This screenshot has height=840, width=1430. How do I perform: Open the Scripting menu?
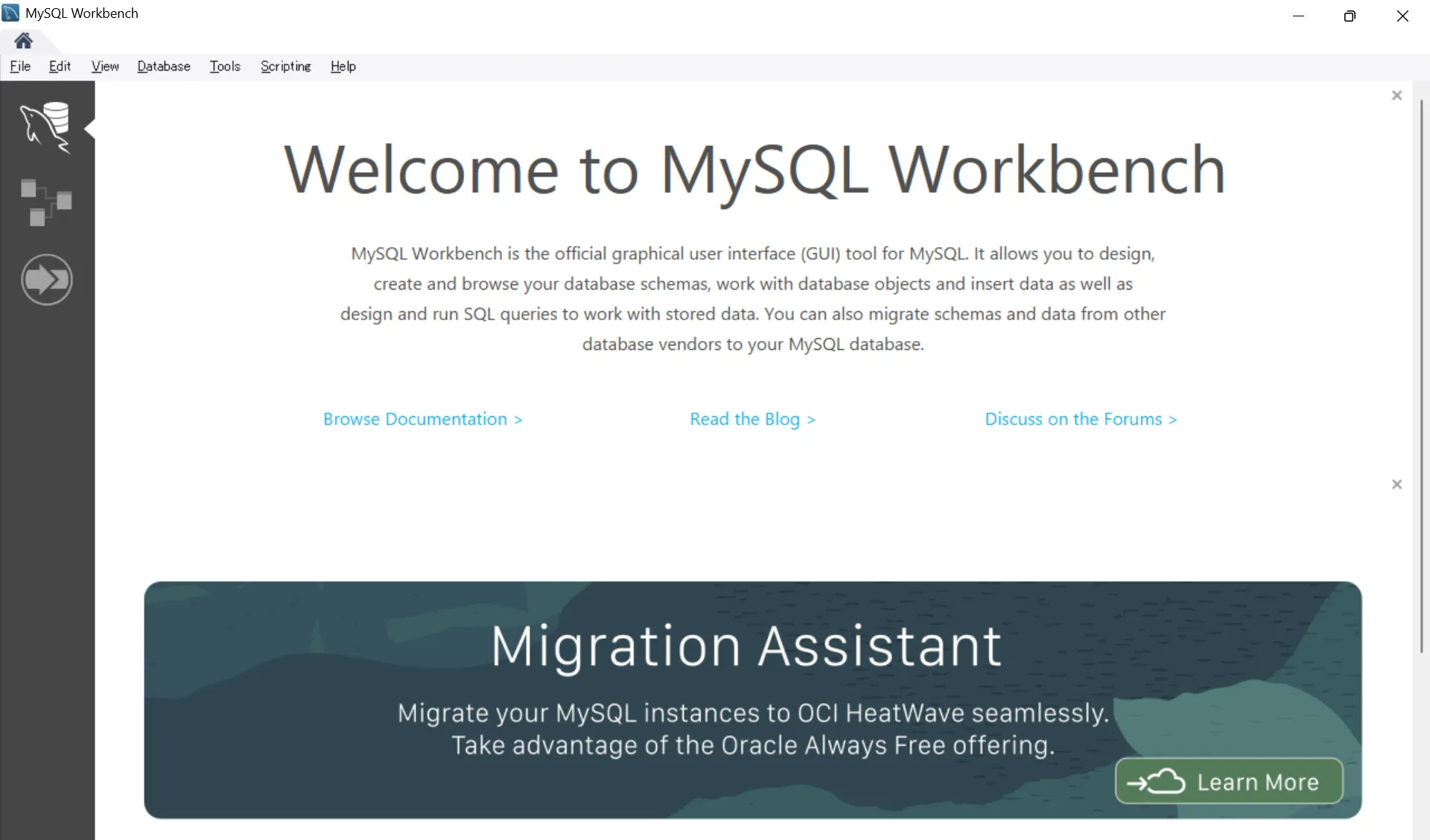(x=286, y=66)
